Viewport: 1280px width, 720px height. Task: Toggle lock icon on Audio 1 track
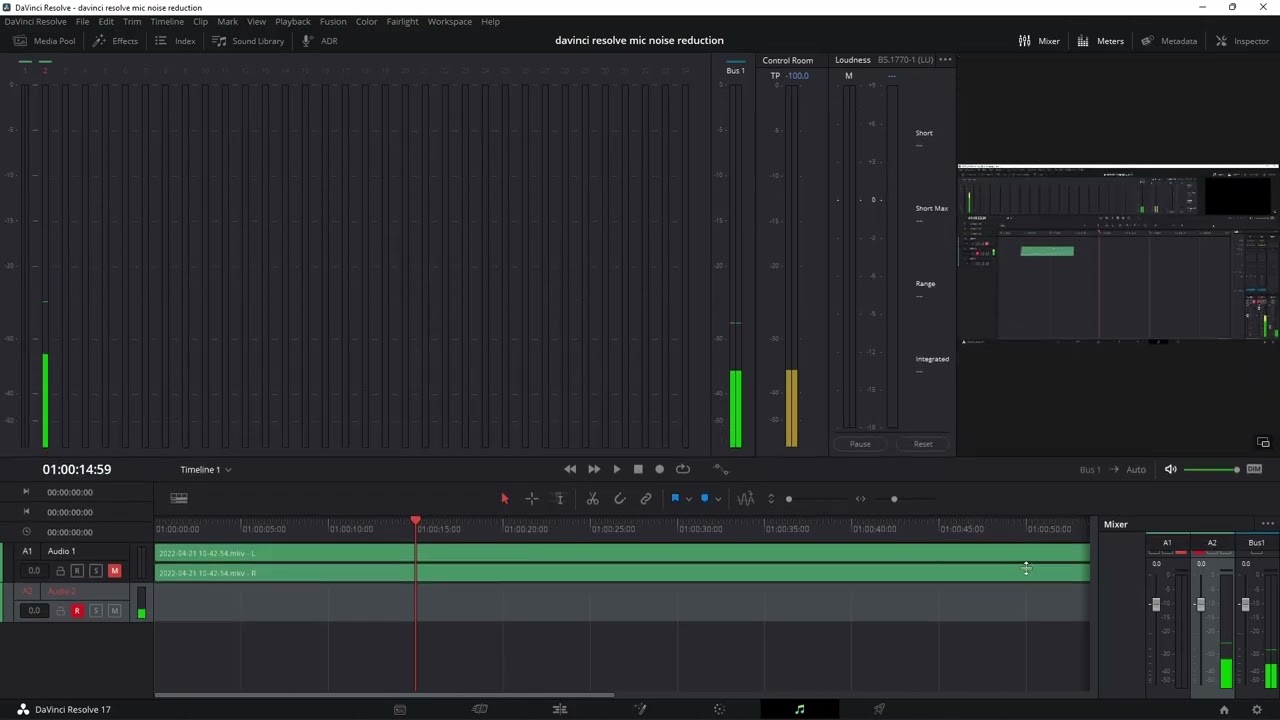[x=60, y=571]
